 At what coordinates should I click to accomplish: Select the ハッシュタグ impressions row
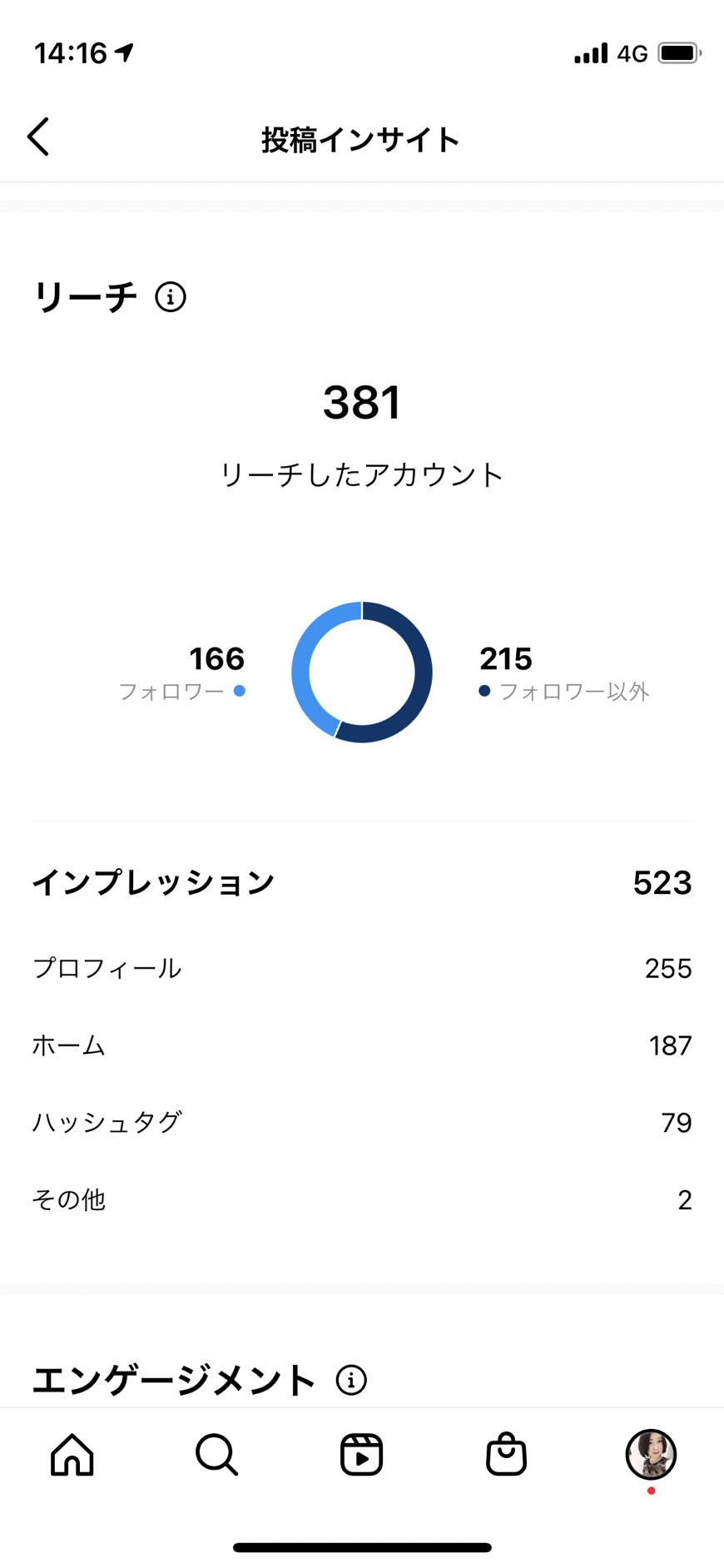tap(362, 1122)
